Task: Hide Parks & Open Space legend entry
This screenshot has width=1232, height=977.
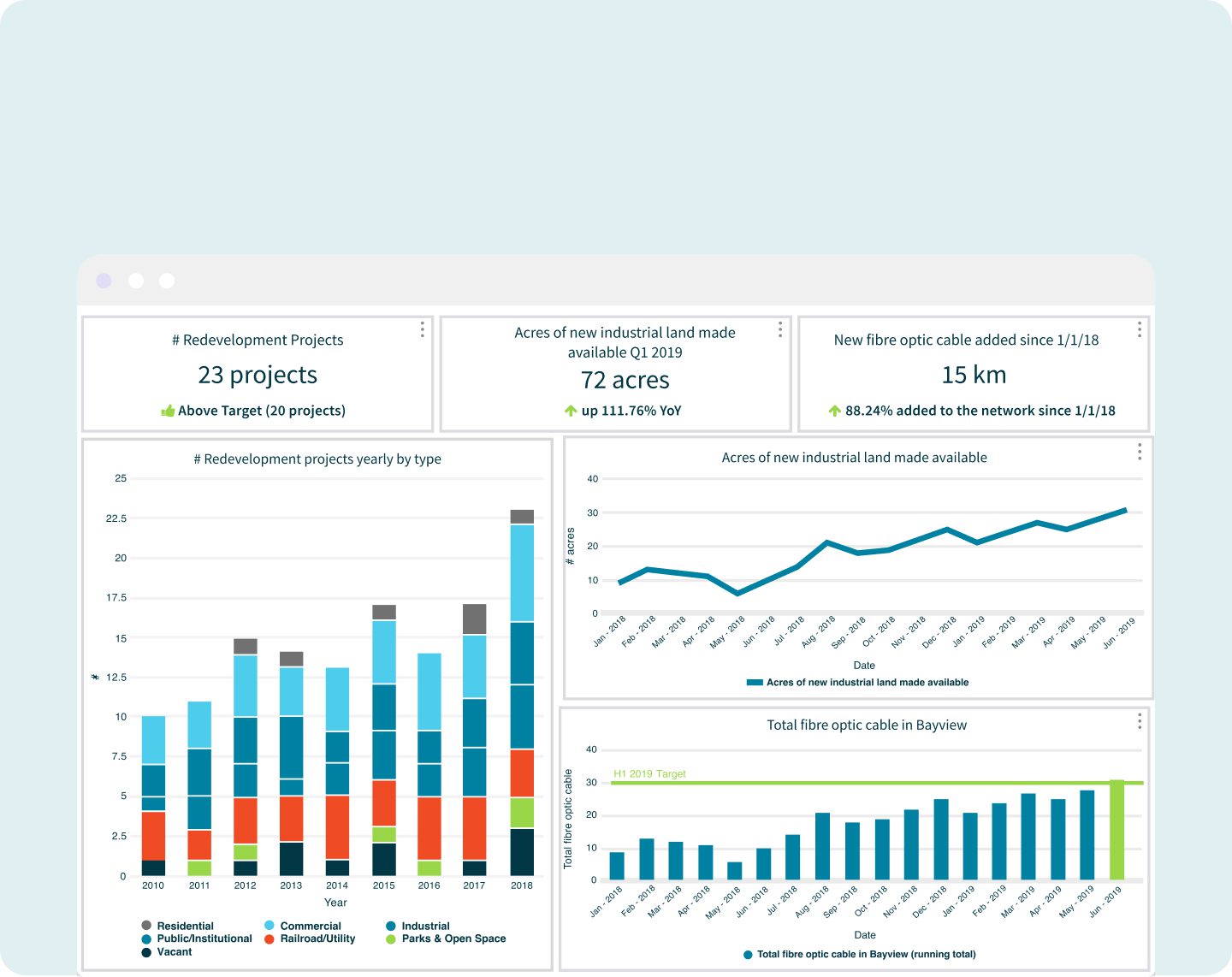Action: (x=453, y=939)
